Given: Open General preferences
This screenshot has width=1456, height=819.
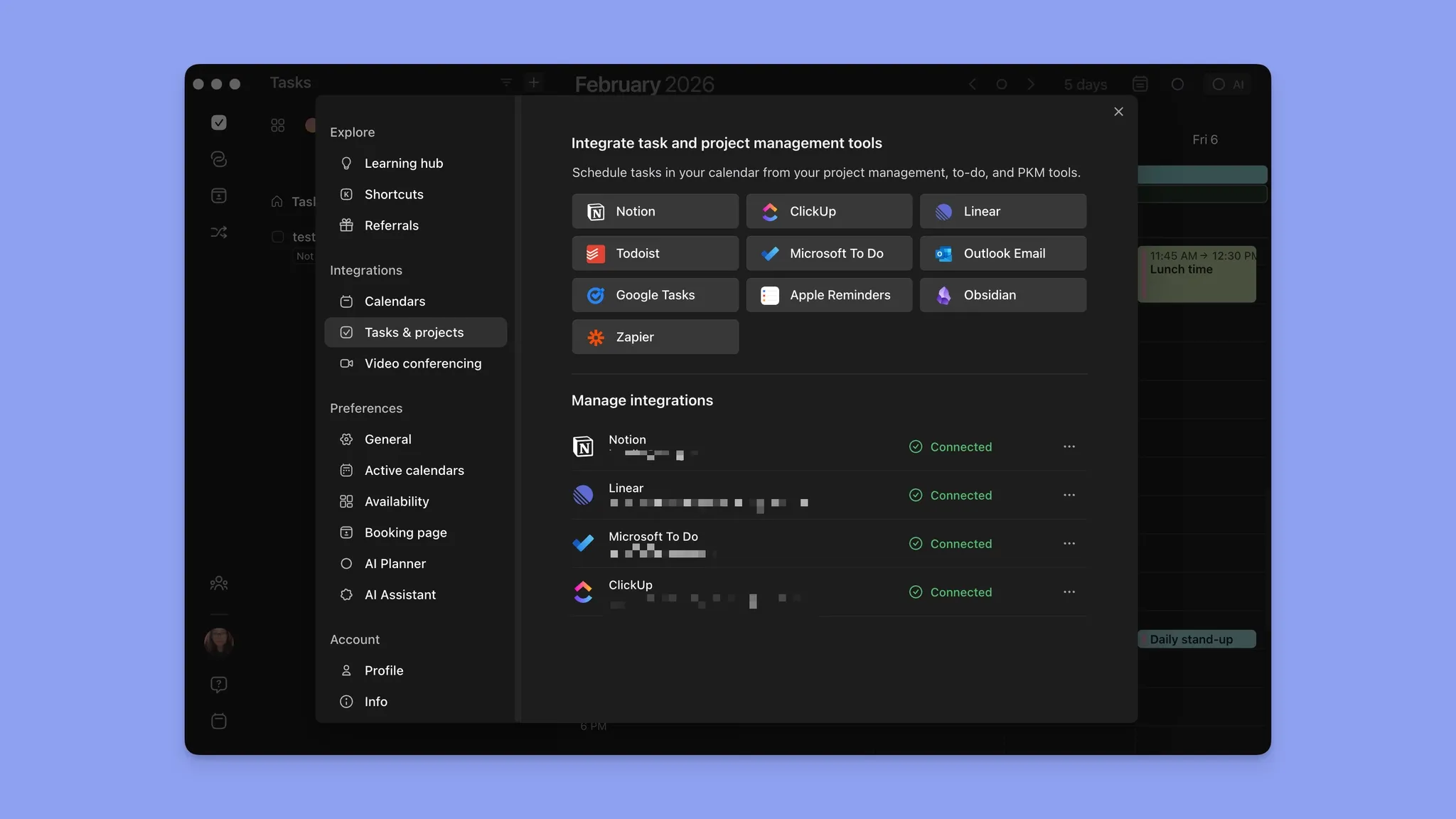Looking at the screenshot, I should pos(415,439).
